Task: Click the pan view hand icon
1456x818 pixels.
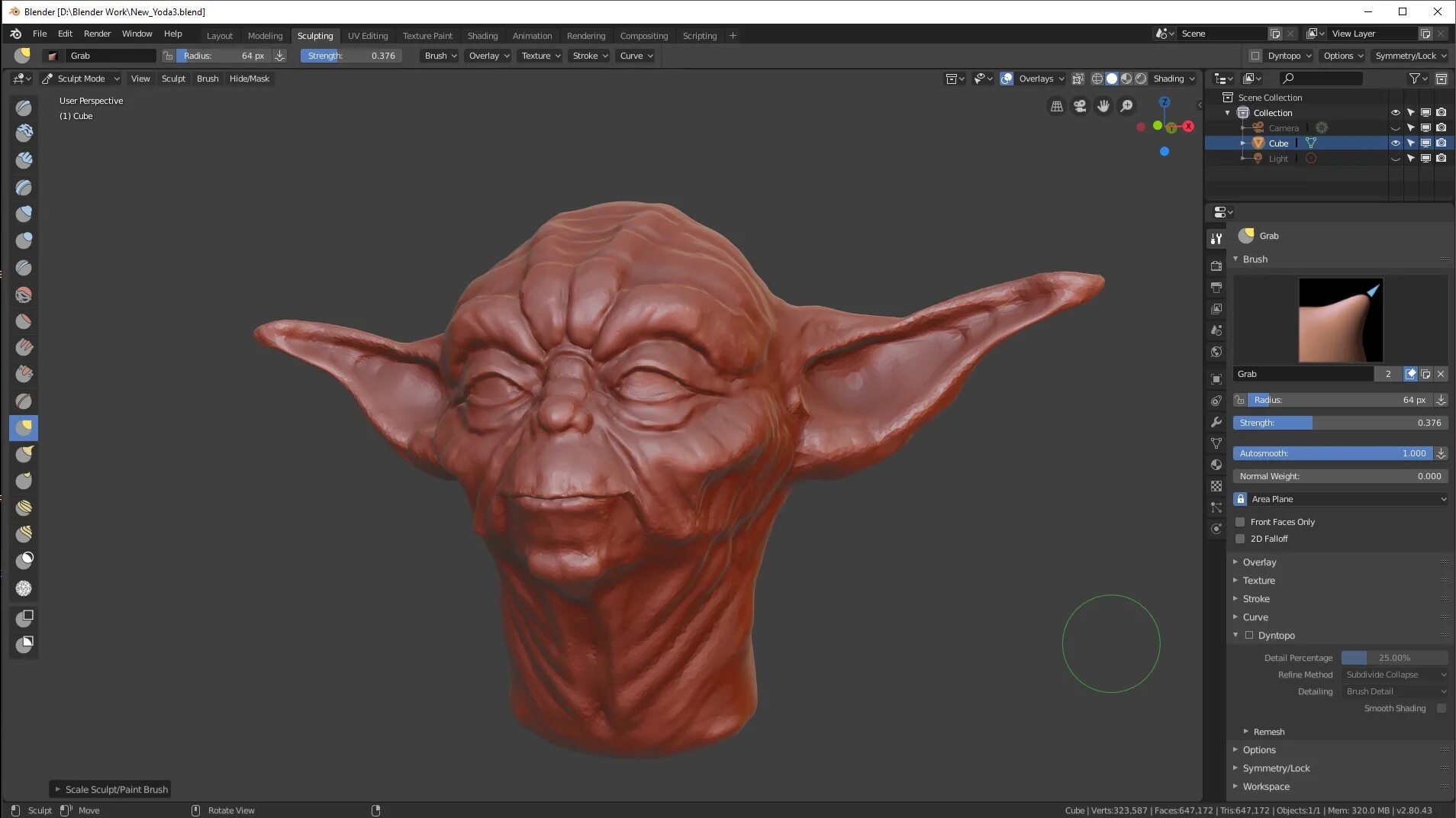Action: point(1103,107)
